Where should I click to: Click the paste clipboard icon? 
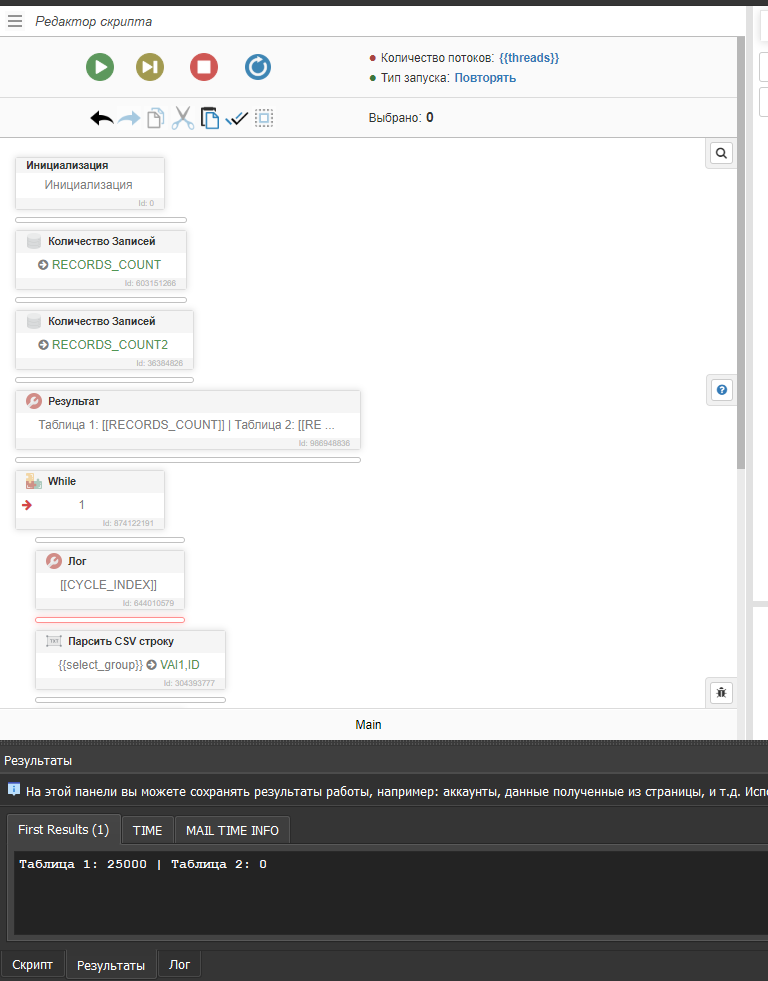pos(210,118)
